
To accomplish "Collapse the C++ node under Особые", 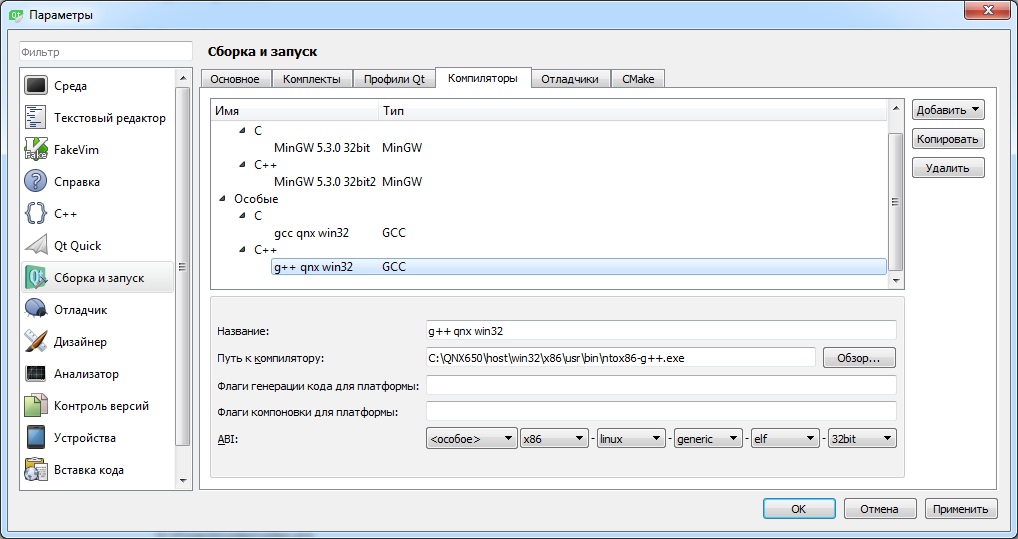I will 242,249.
